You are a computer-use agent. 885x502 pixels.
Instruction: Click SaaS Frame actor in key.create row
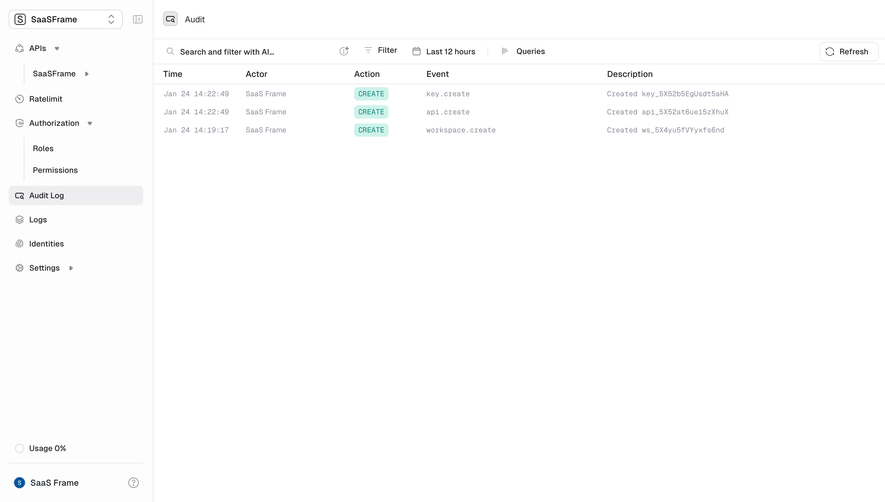click(266, 94)
